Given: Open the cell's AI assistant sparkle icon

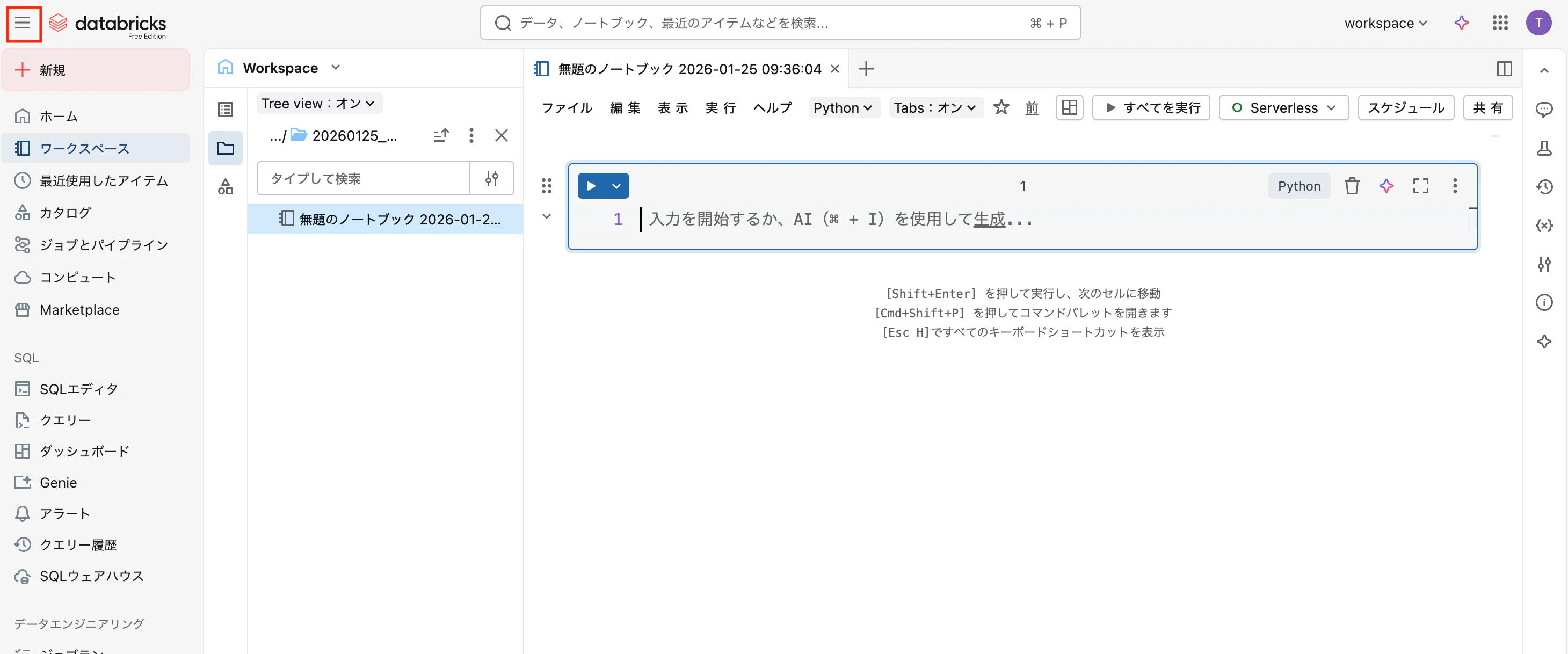Looking at the screenshot, I should click(1386, 186).
